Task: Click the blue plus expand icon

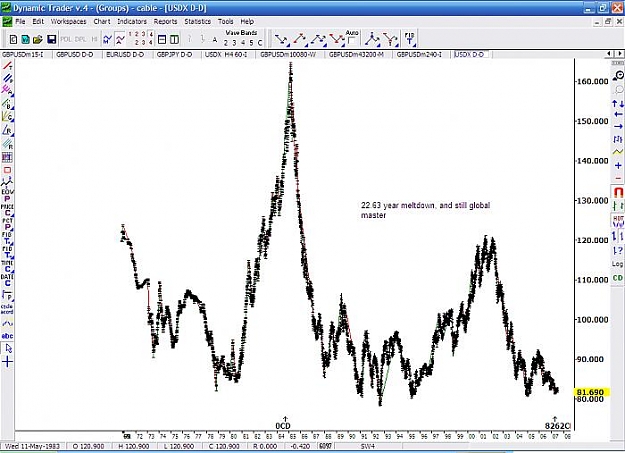Action: click(618, 165)
